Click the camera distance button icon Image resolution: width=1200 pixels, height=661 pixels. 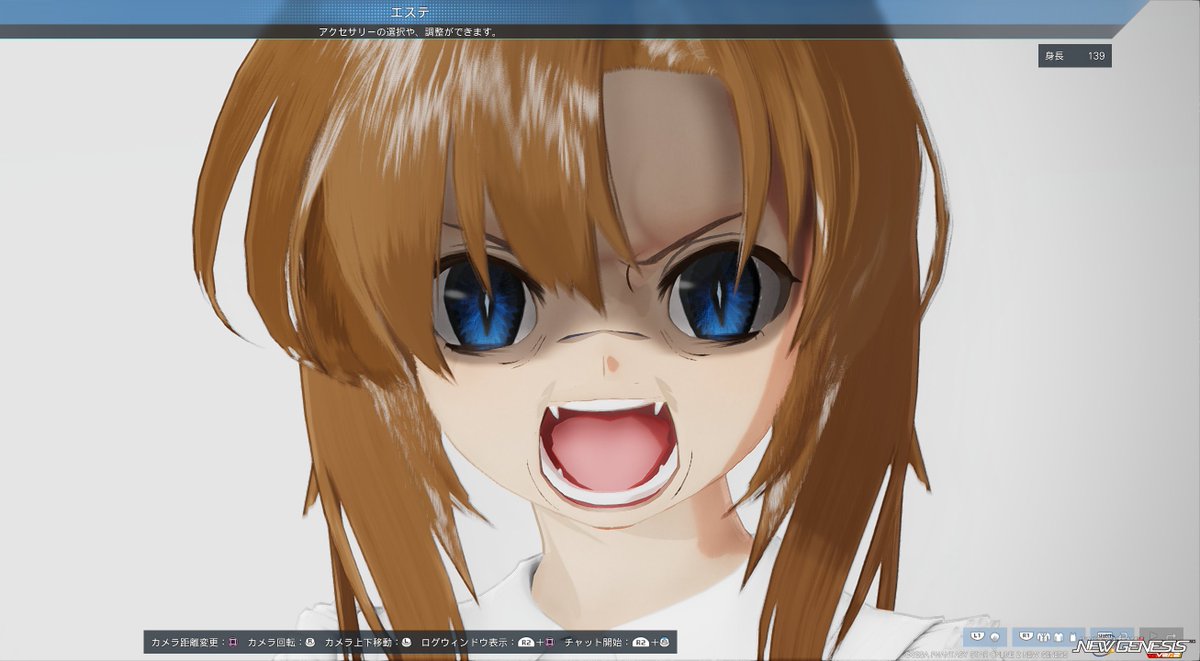point(233,642)
